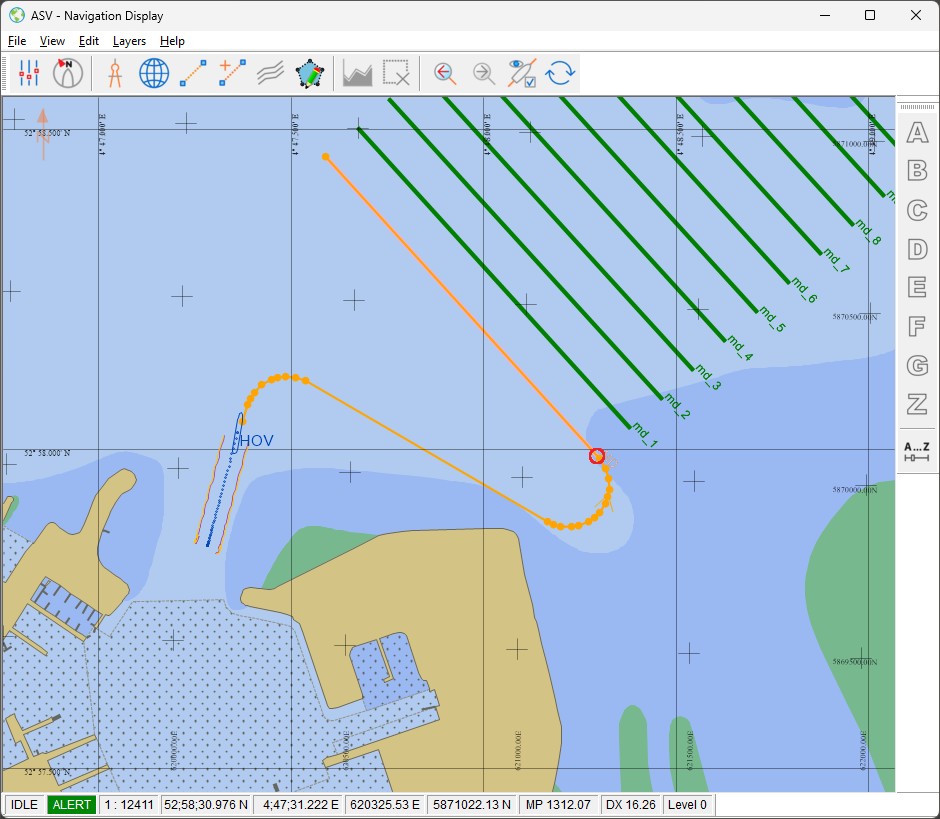Click the dashed selection clear icon

(x=397, y=73)
